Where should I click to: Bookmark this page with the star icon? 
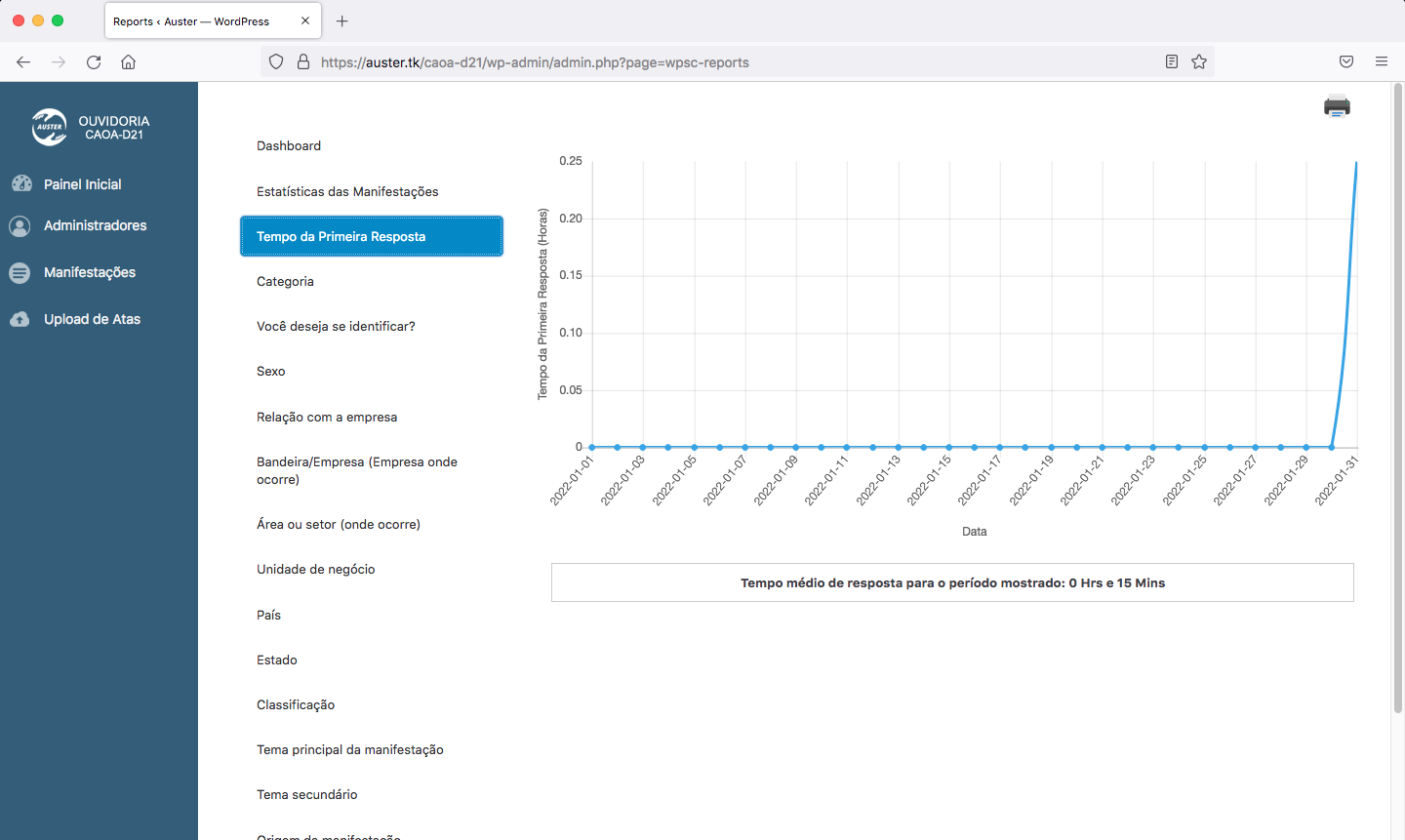pyautogui.click(x=1199, y=61)
